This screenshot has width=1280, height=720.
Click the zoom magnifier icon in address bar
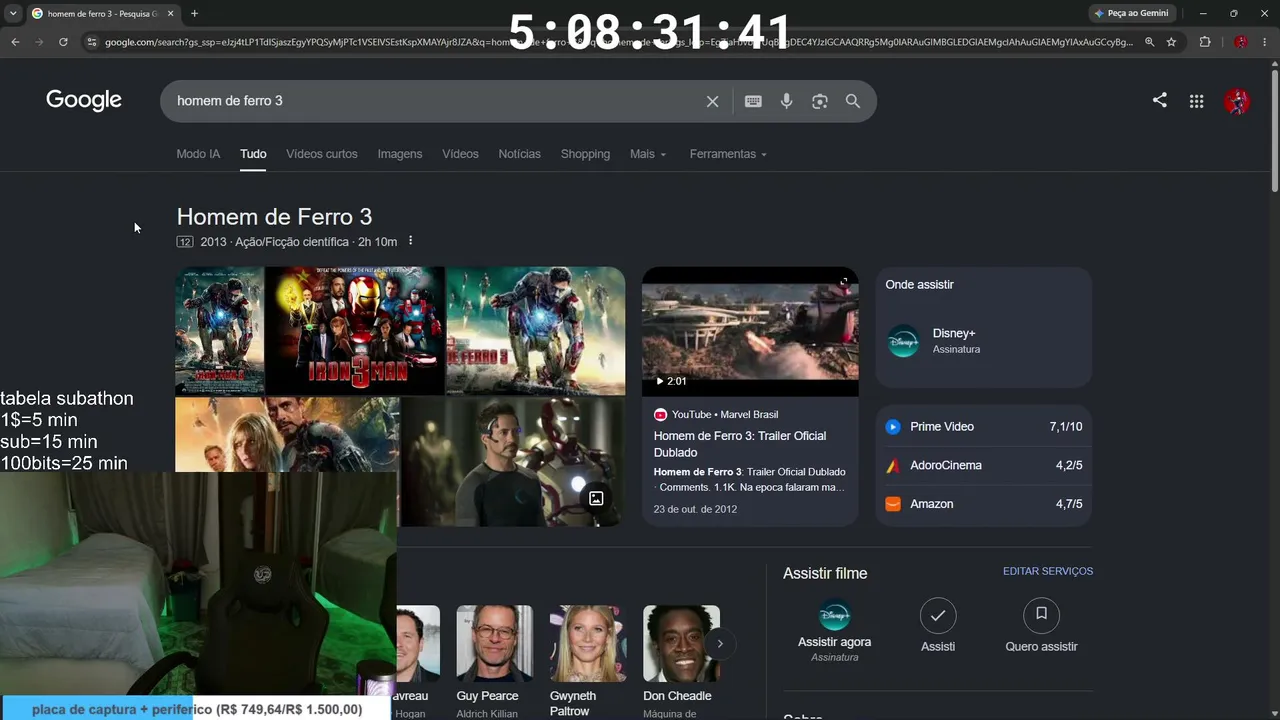tap(1150, 42)
